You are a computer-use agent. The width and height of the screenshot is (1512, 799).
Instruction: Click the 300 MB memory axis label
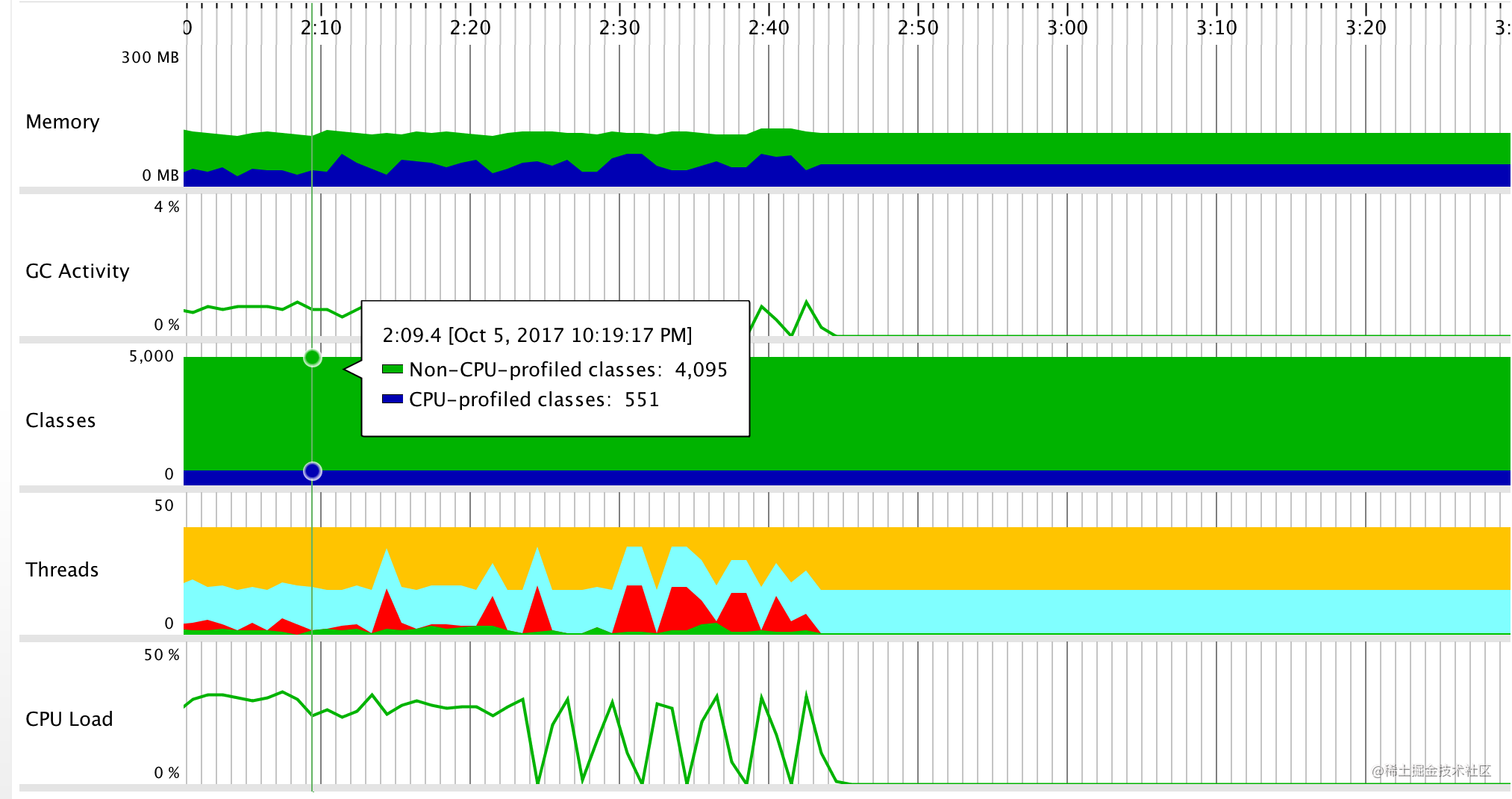tap(150, 57)
